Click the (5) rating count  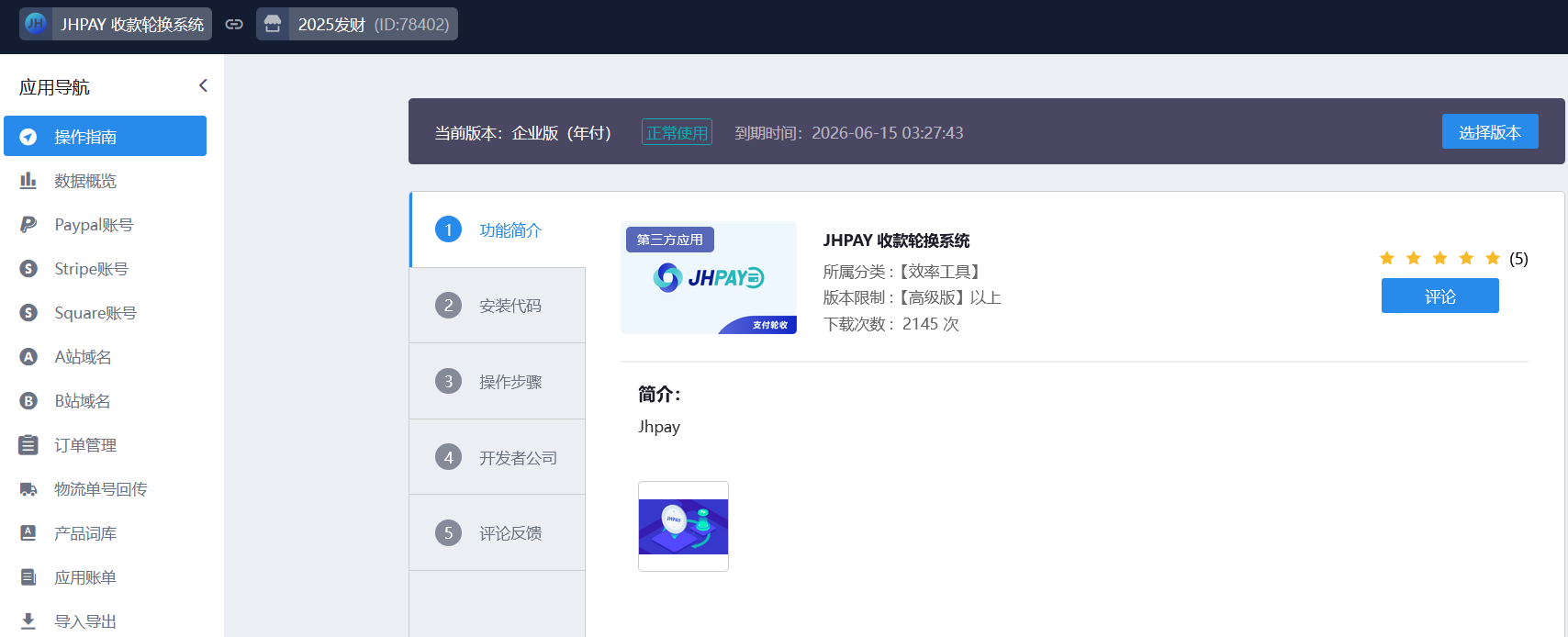coord(1518,259)
